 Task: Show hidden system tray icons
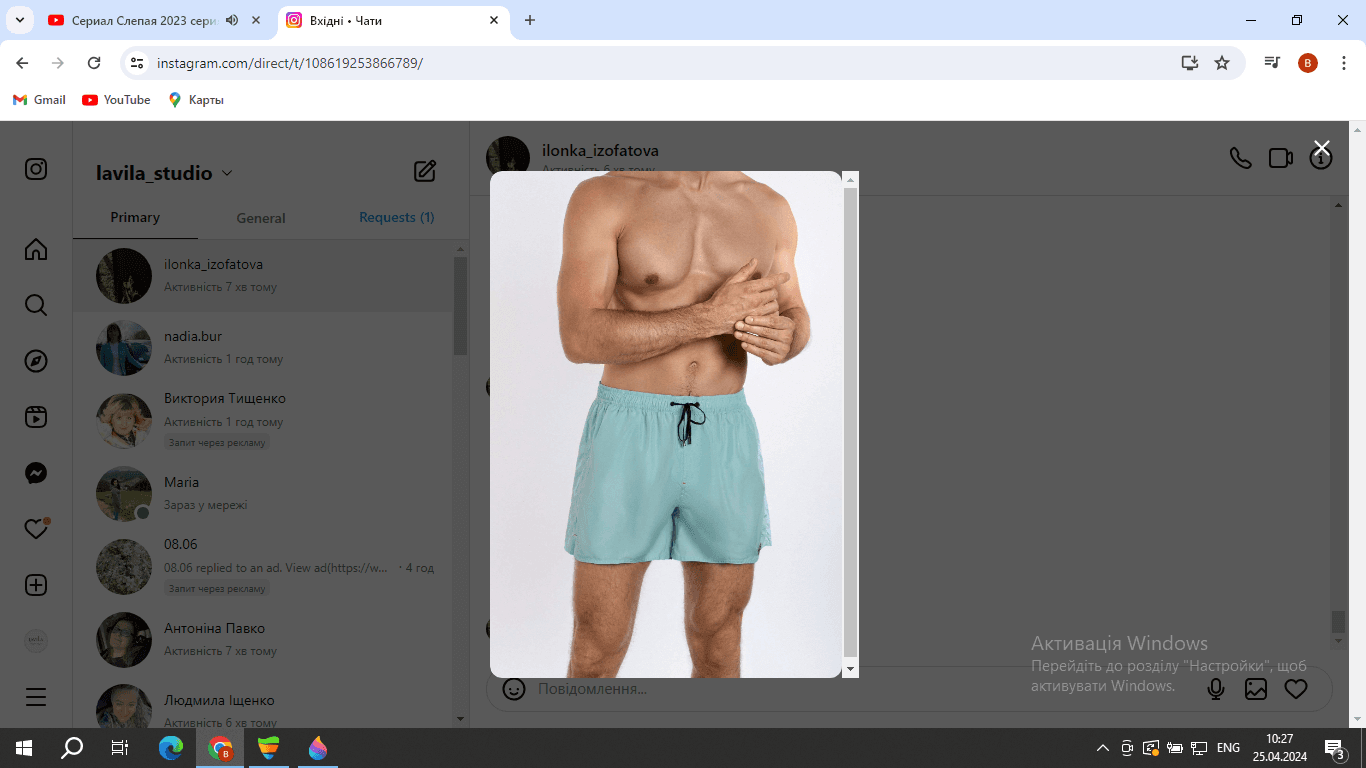pyautogui.click(x=1103, y=748)
